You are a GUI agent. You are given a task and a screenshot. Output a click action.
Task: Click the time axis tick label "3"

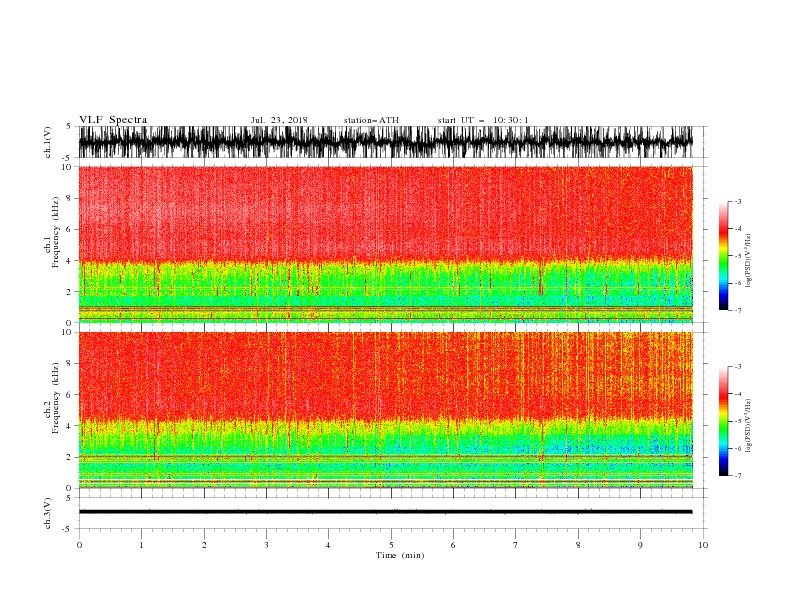click(266, 545)
